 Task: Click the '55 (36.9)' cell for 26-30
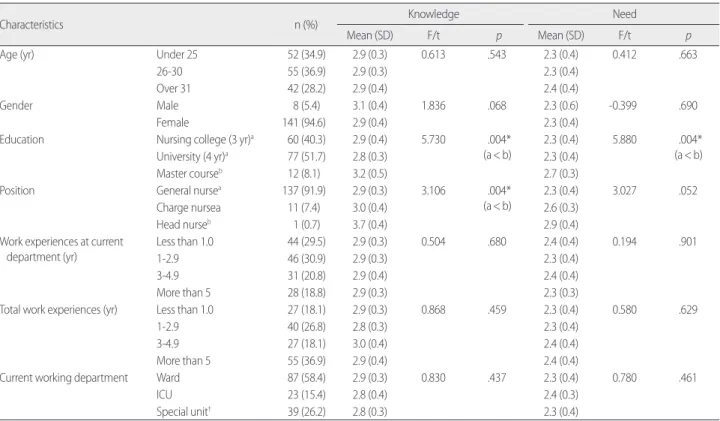(x=306, y=72)
